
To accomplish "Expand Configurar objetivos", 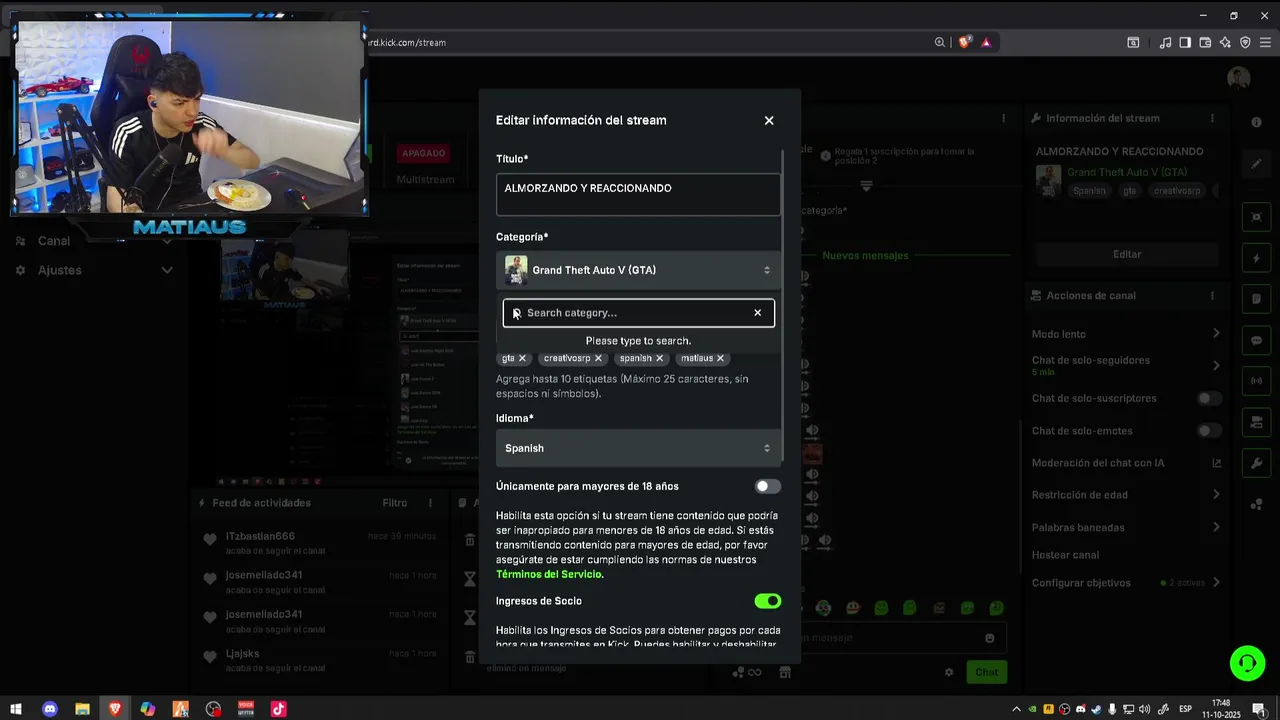I will (x=1127, y=583).
